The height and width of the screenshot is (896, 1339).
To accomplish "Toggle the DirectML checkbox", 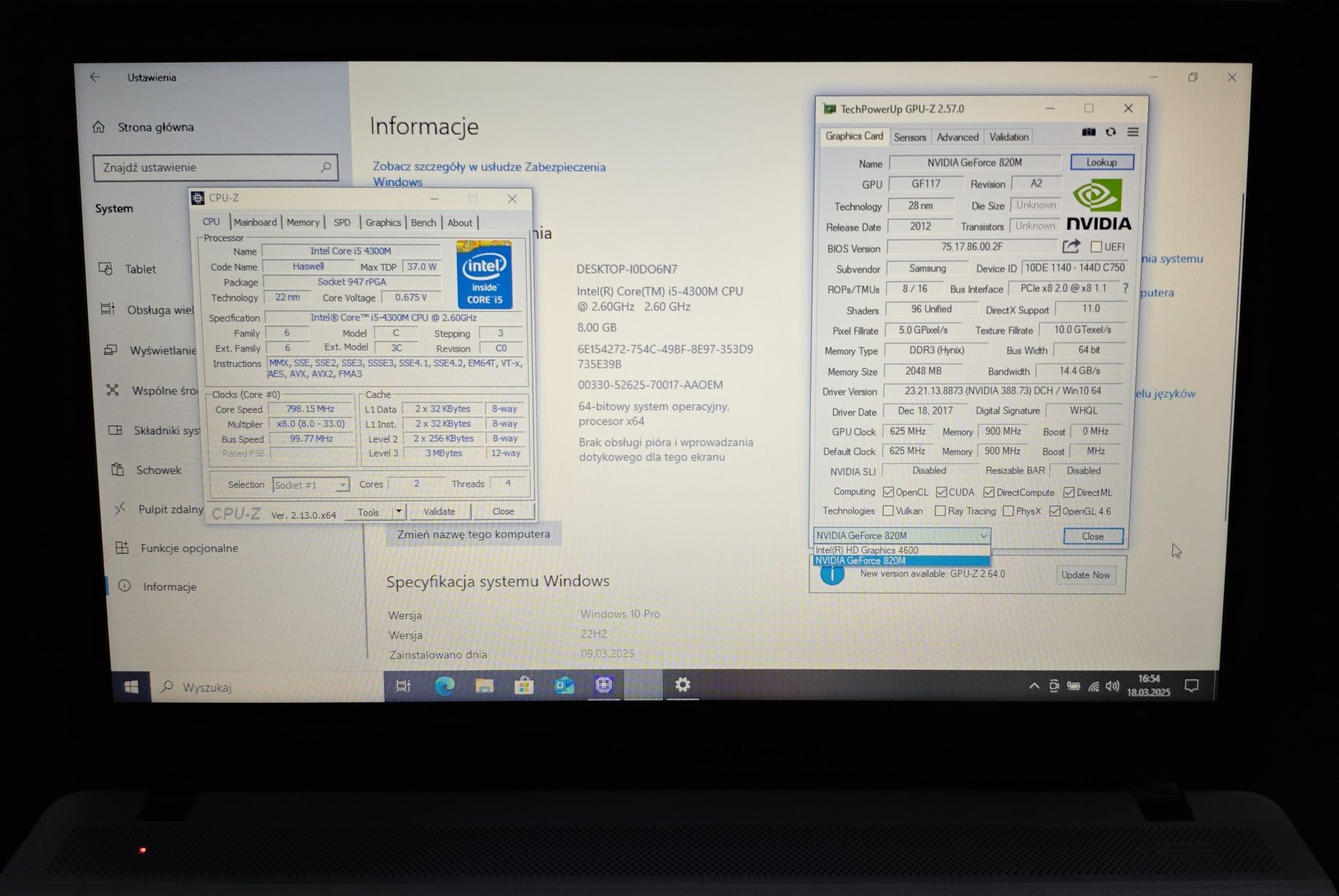I will 1069,492.
